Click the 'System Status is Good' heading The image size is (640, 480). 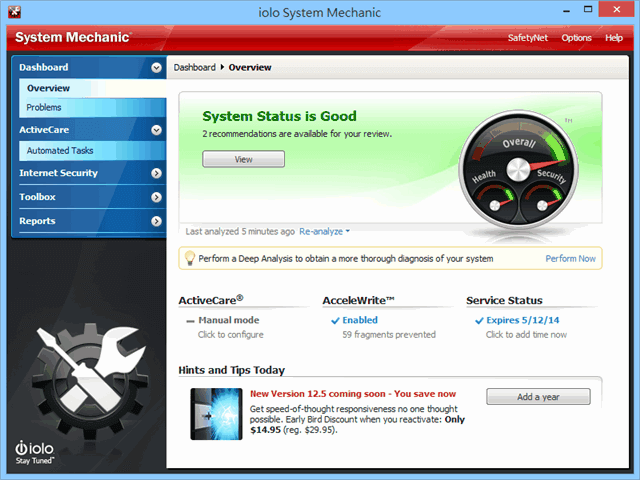coord(280,116)
